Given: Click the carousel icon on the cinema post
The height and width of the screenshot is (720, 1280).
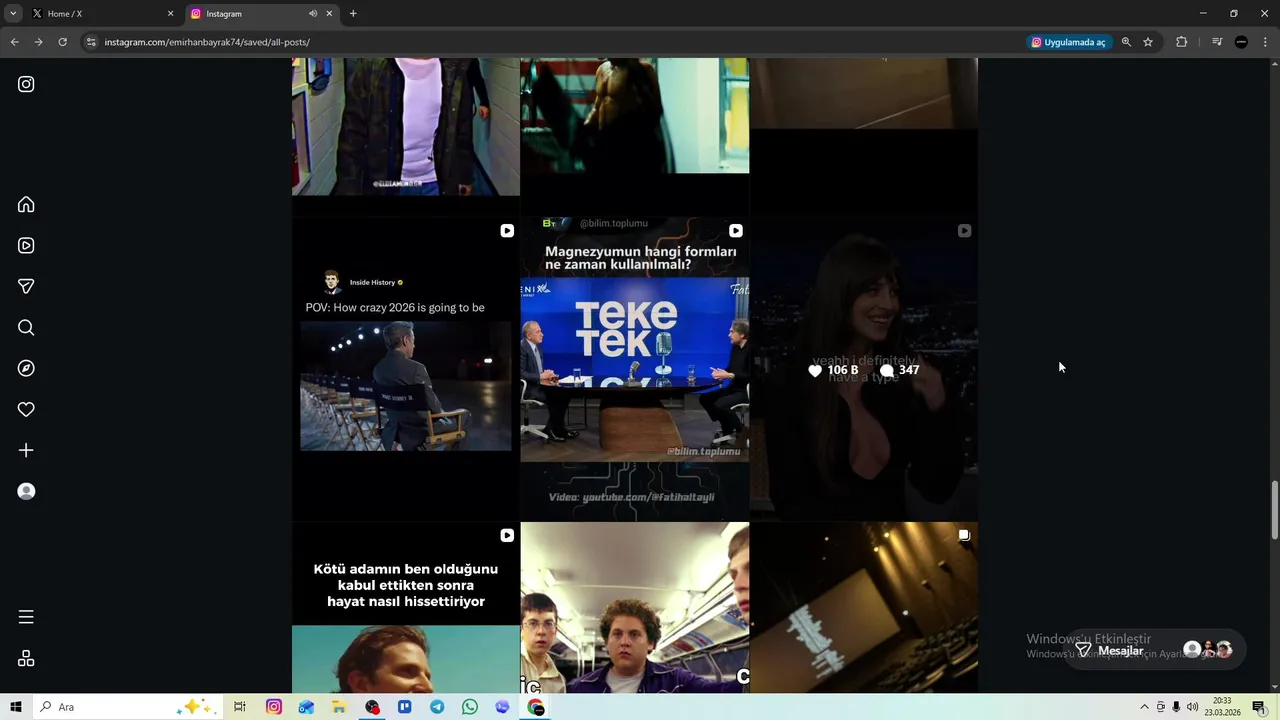Looking at the screenshot, I should tap(964, 535).
